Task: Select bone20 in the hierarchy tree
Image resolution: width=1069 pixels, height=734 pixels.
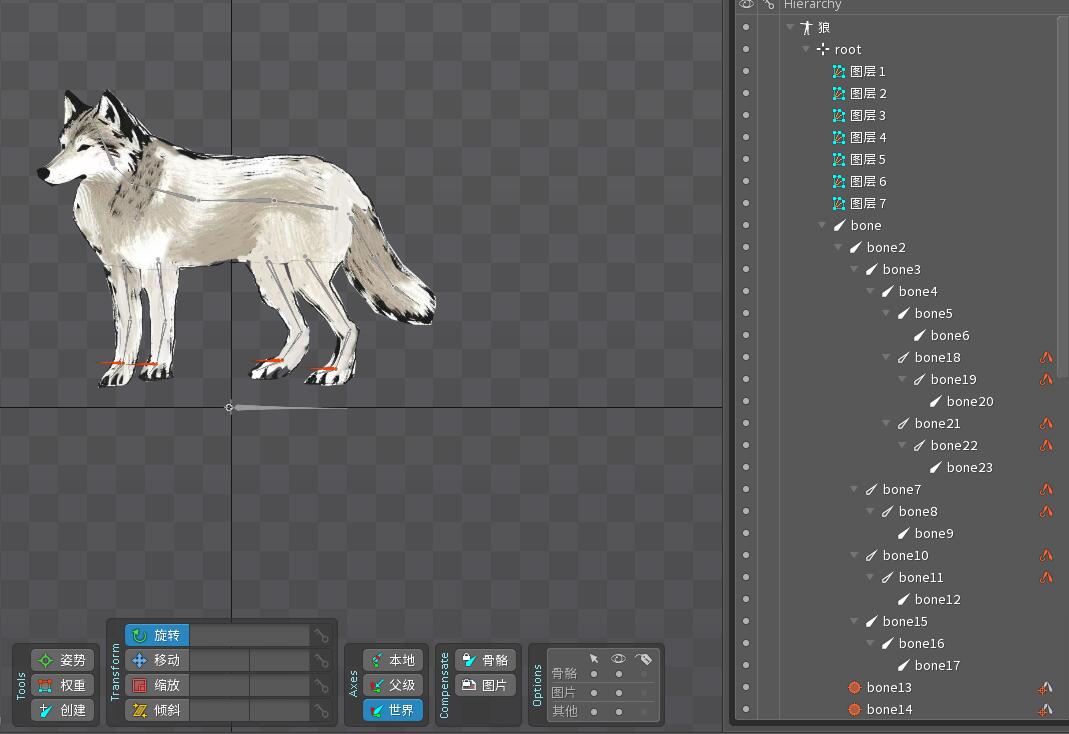Action: point(969,401)
